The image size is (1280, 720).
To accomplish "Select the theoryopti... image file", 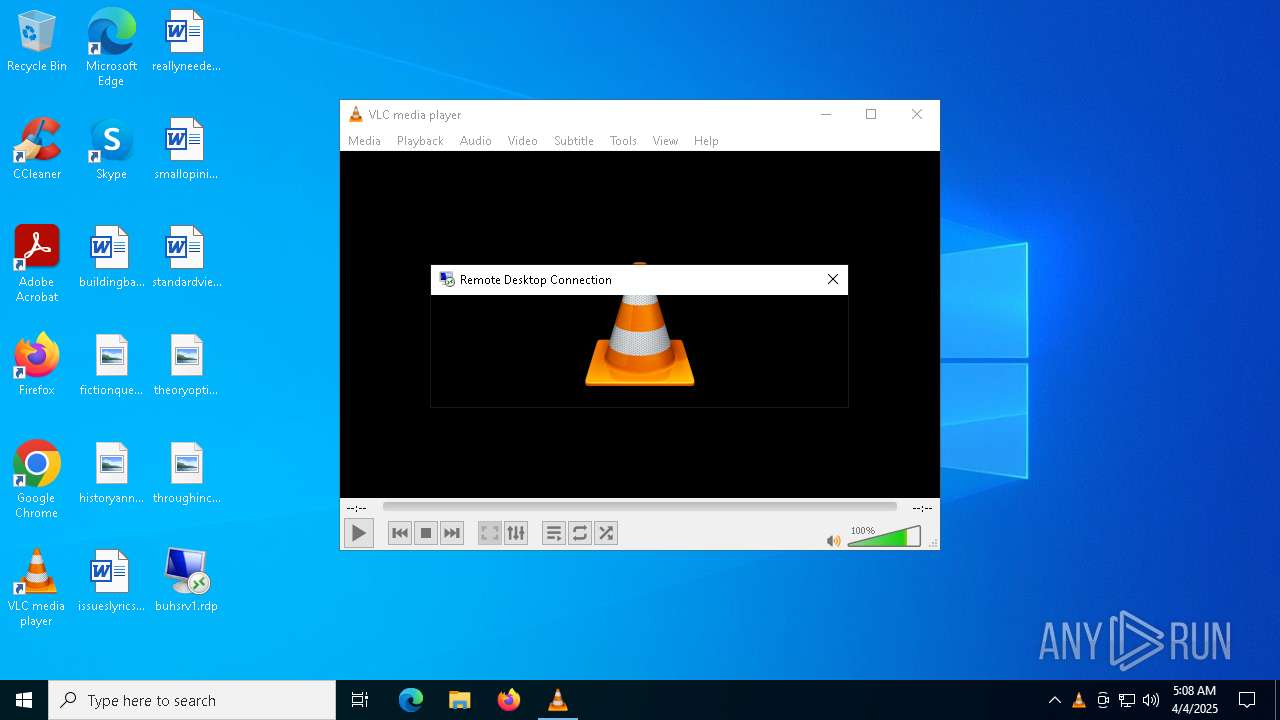I will tap(186, 366).
